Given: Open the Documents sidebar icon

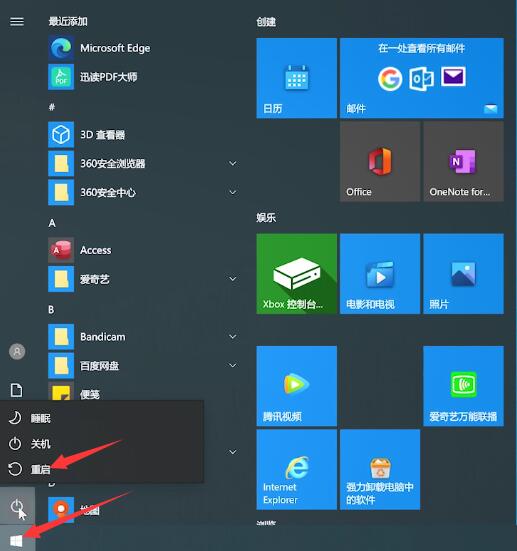Looking at the screenshot, I should point(17,390).
